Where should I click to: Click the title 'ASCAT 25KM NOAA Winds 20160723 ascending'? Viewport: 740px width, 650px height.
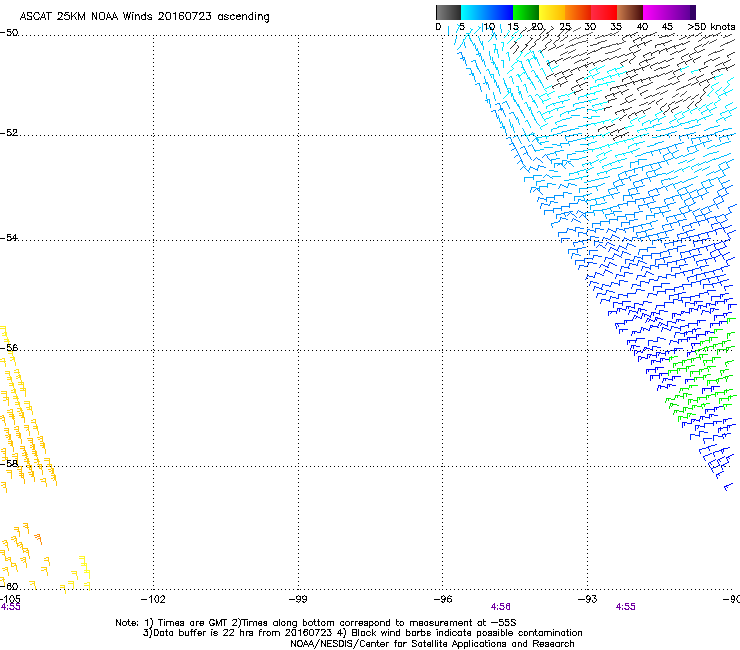(x=144, y=17)
